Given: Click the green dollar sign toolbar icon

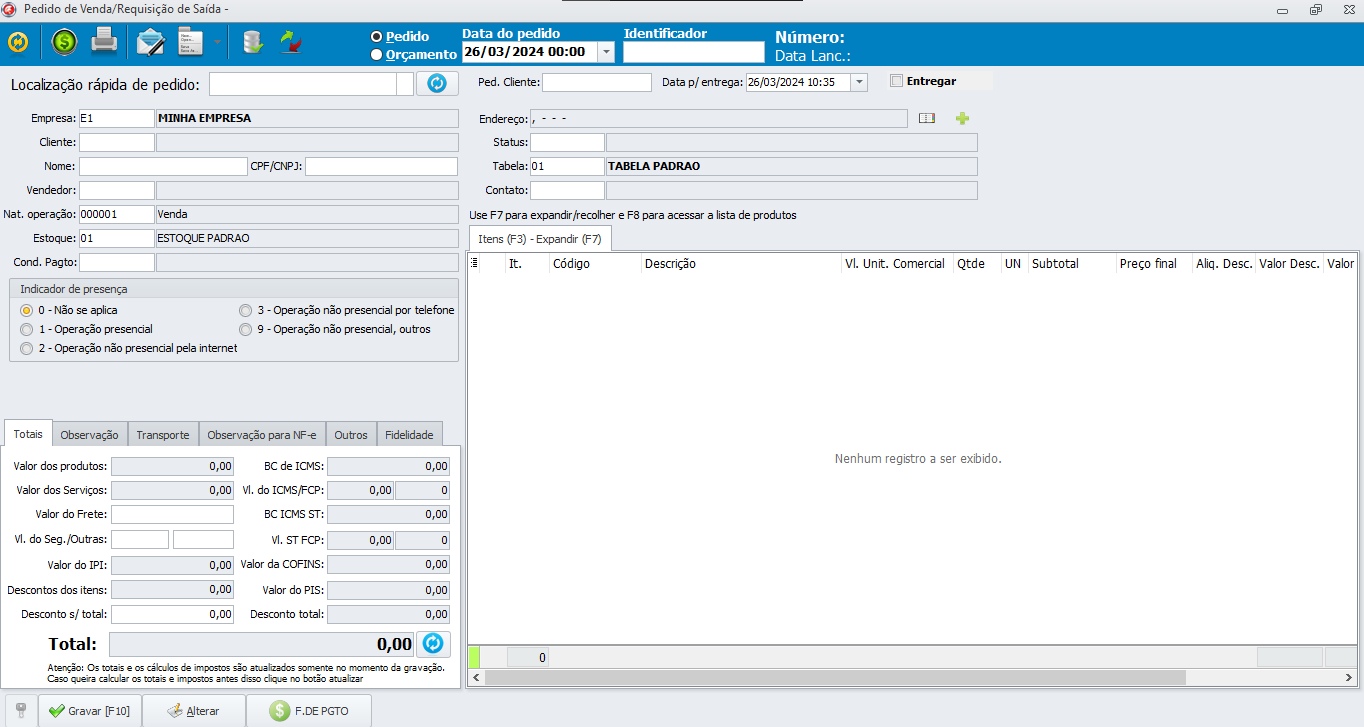Looking at the screenshot, I should pyautogui.click(x=64, y=42).
